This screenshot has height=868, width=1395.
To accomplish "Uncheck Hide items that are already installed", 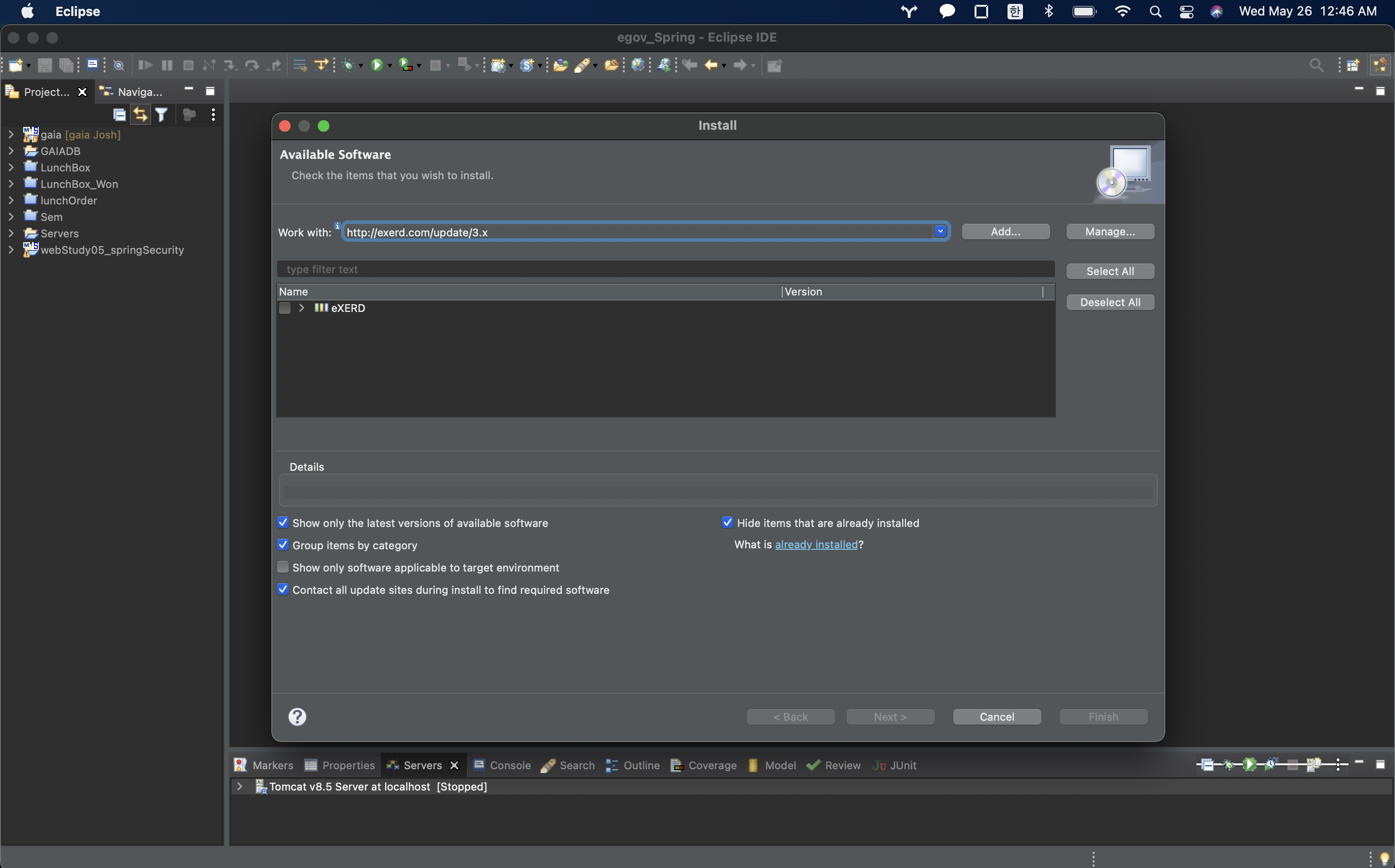I will click(x=728, y=523).
